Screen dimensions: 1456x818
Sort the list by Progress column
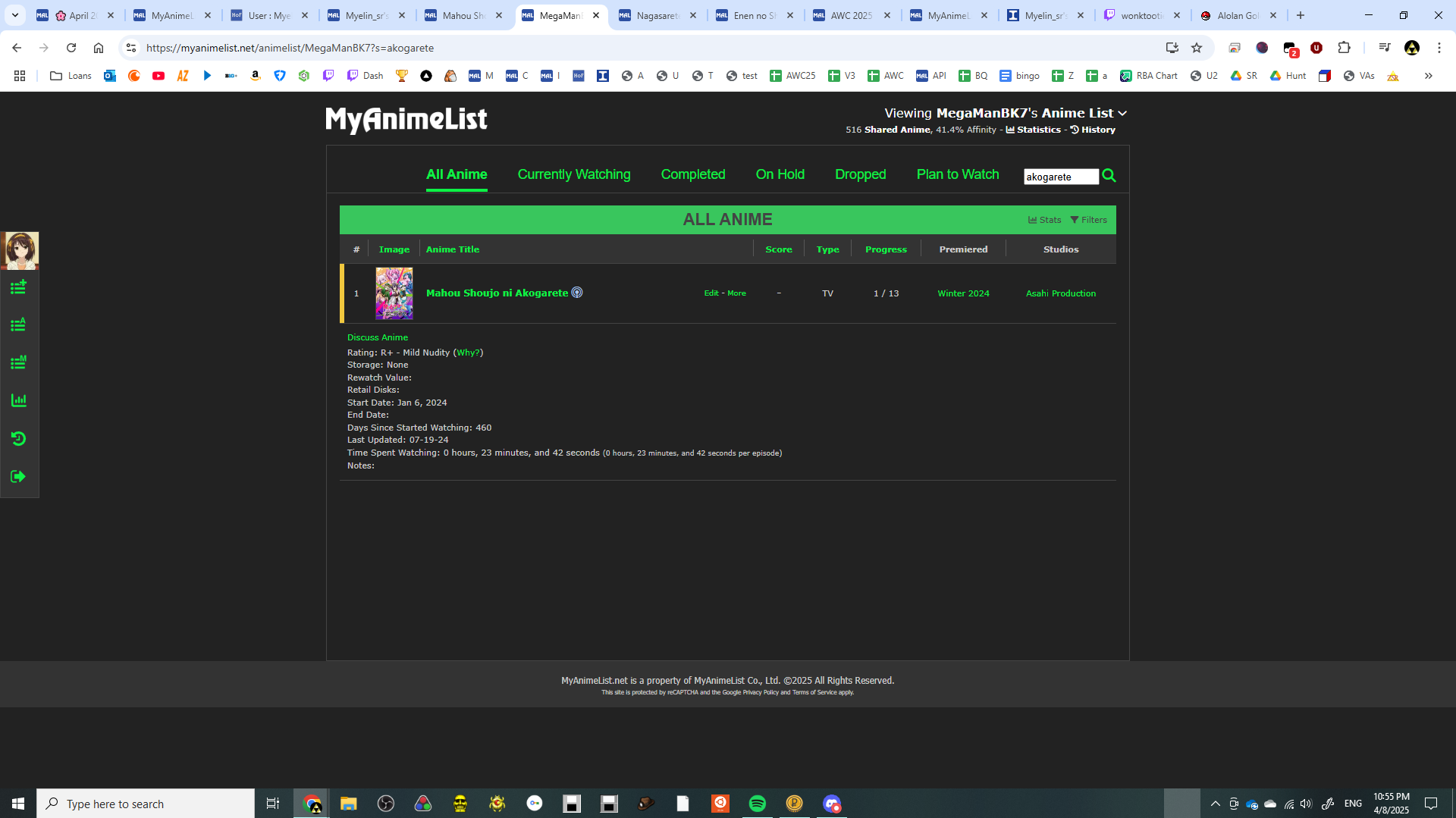pyautogui.click(x=886, y=249)
